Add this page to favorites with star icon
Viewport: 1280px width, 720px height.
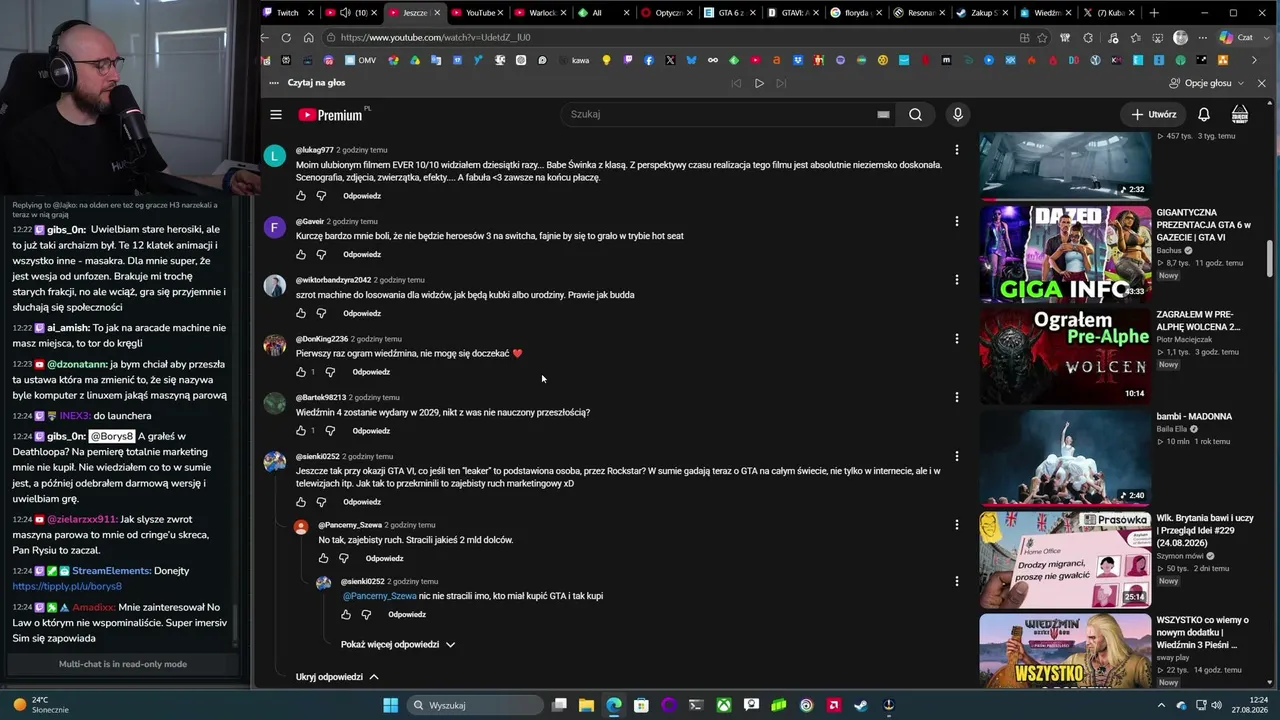[1042, 38]
